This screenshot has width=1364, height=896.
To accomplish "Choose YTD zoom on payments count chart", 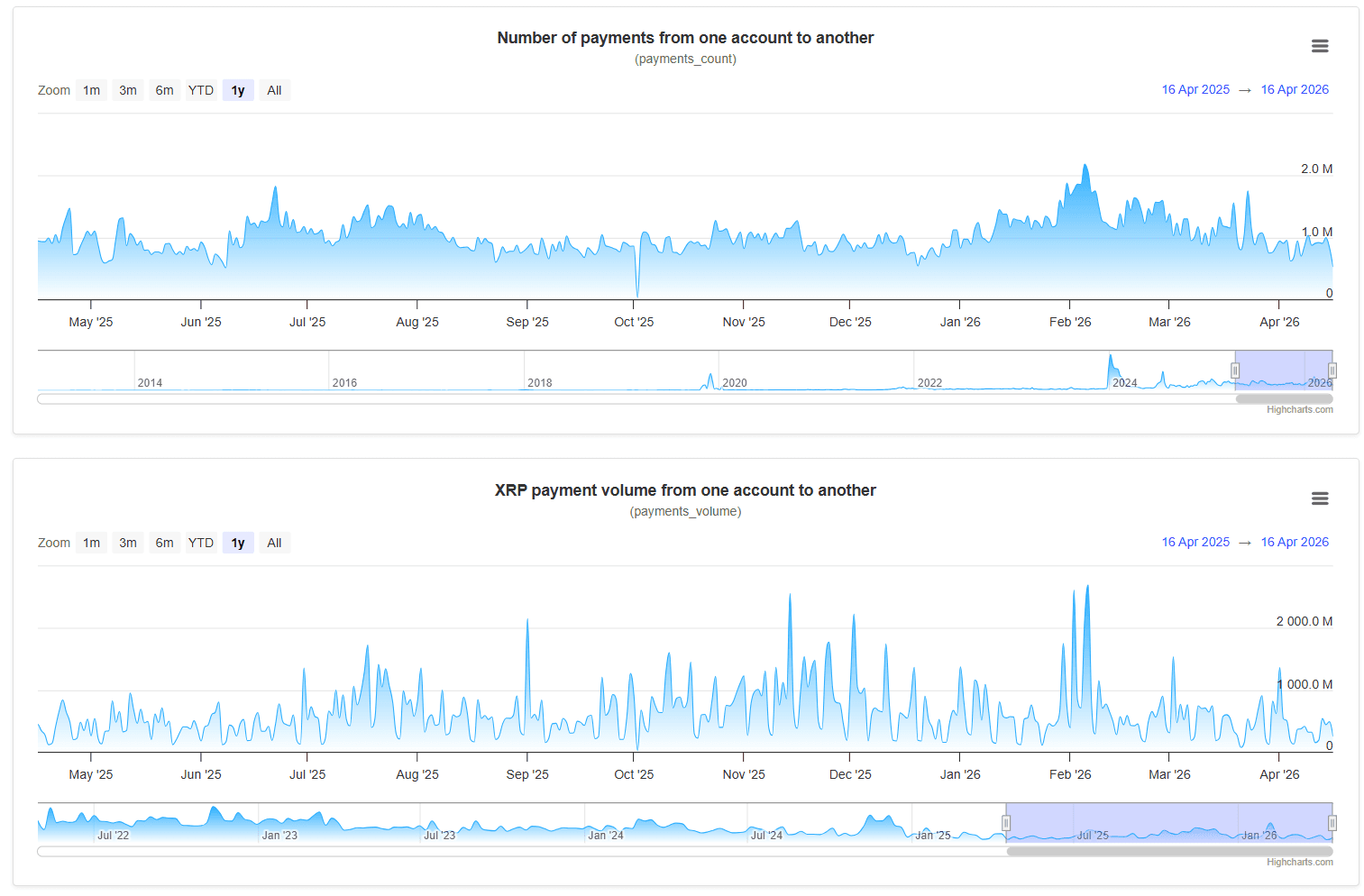I will (x=201, y=90).
